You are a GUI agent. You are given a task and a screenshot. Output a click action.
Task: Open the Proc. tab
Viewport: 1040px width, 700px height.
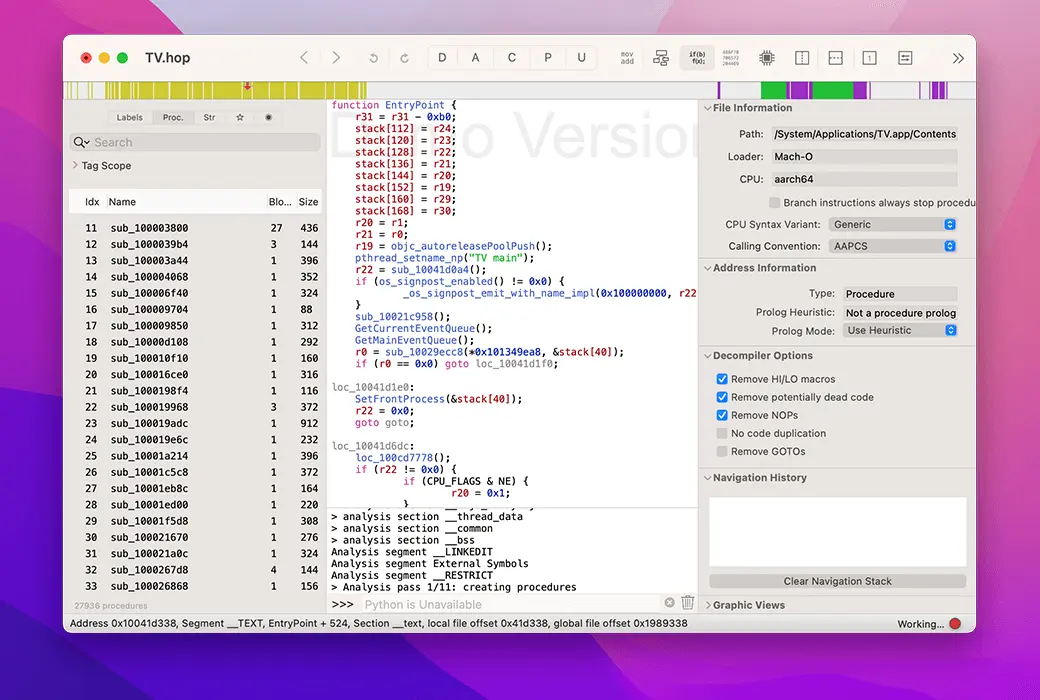point(173,117)
